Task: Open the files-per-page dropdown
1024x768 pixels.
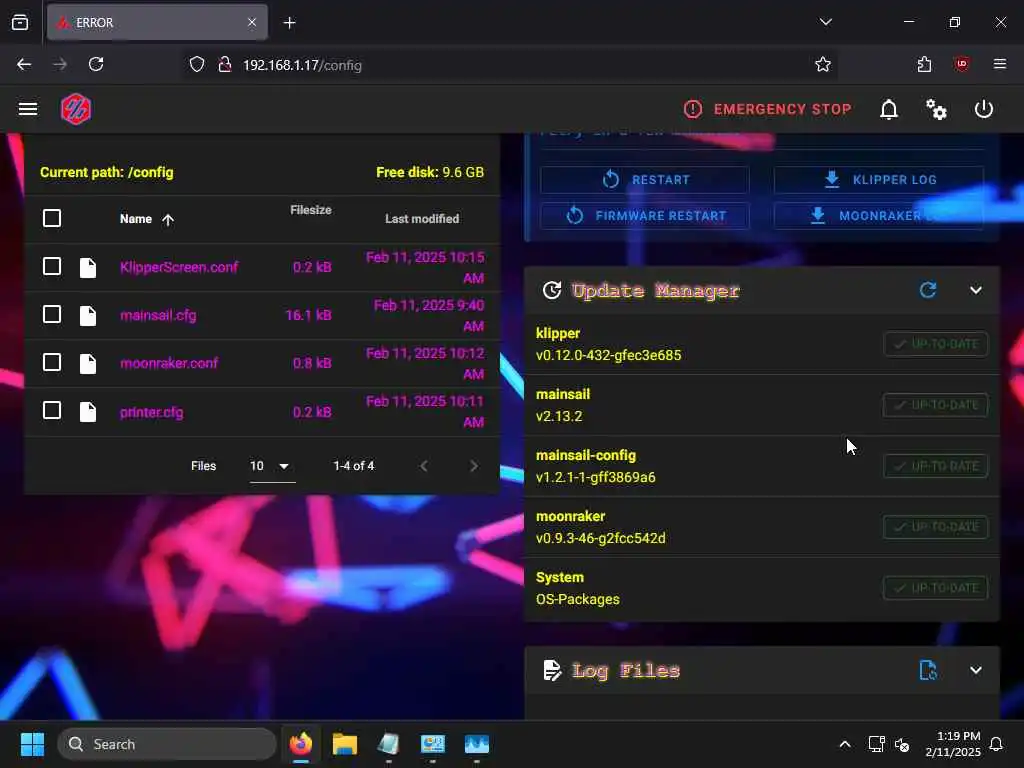Action: coord(272,466)
